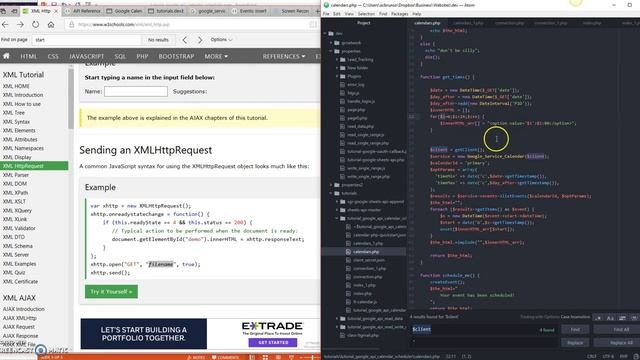Open XML HOME sidebar link

click(x=16, y=86)
